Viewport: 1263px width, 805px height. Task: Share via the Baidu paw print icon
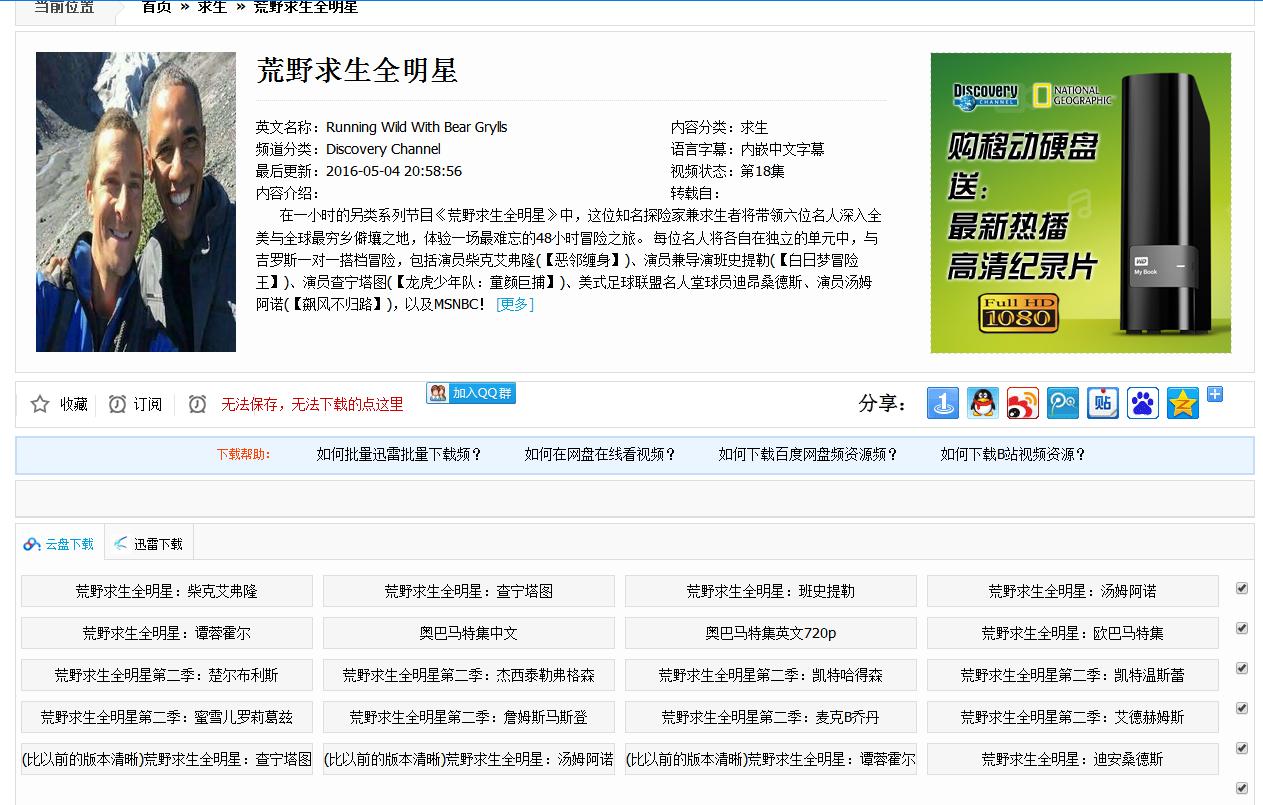click(x=1142, y=402)
